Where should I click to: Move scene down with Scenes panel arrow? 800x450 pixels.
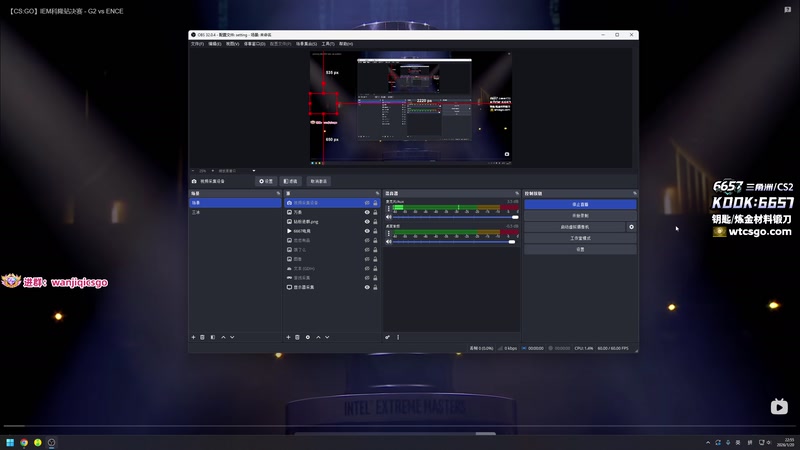click(232, 337)
